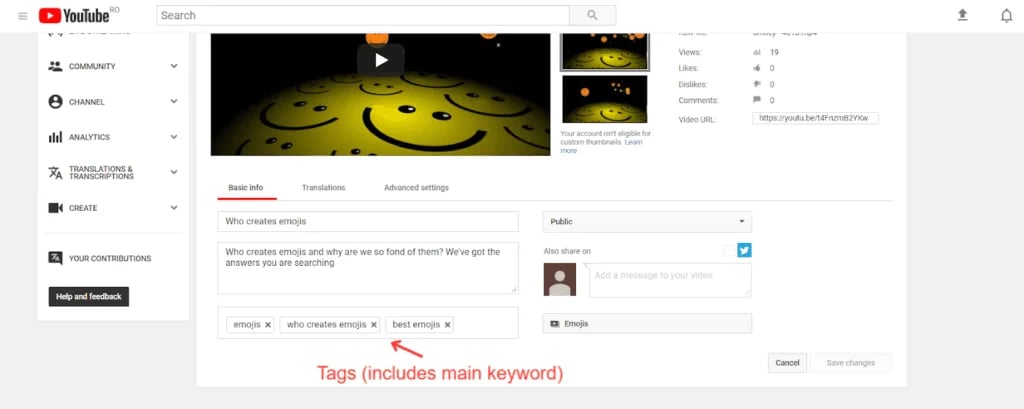Click Help and feedback button

pyautogui.click(x=89, y=297)
